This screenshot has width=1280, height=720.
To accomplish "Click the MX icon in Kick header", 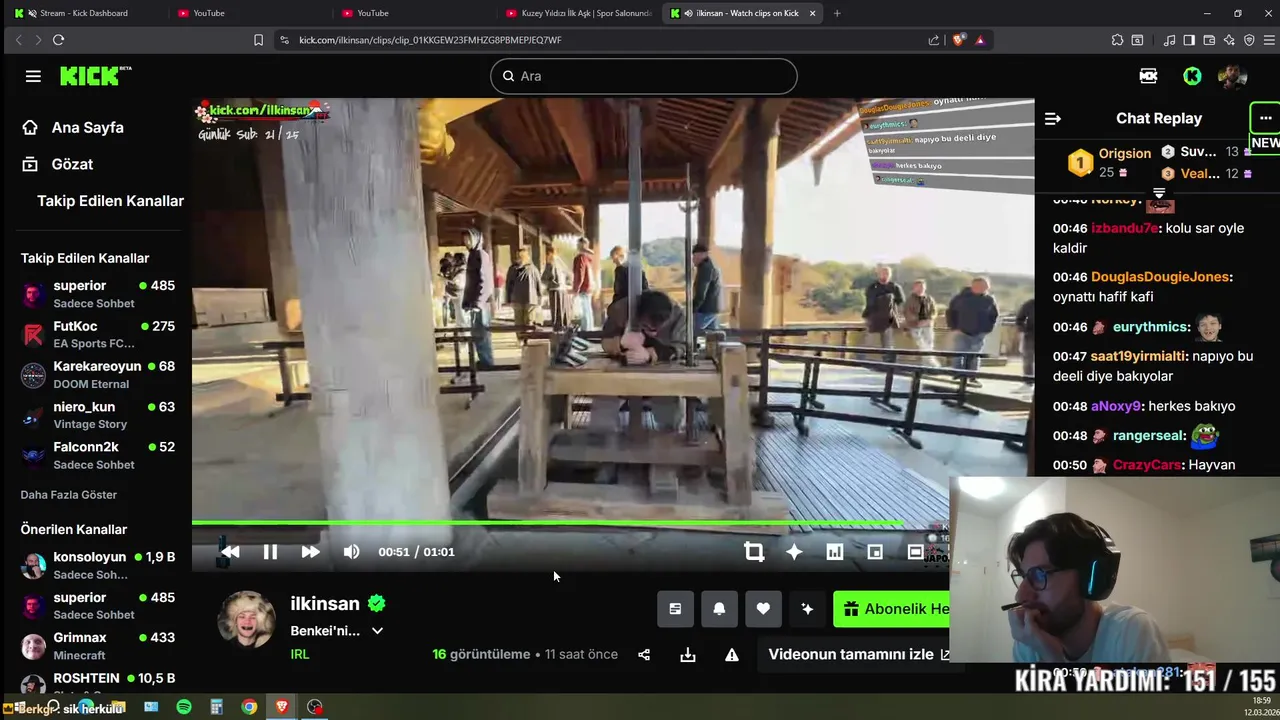I will coord(1148,76).
